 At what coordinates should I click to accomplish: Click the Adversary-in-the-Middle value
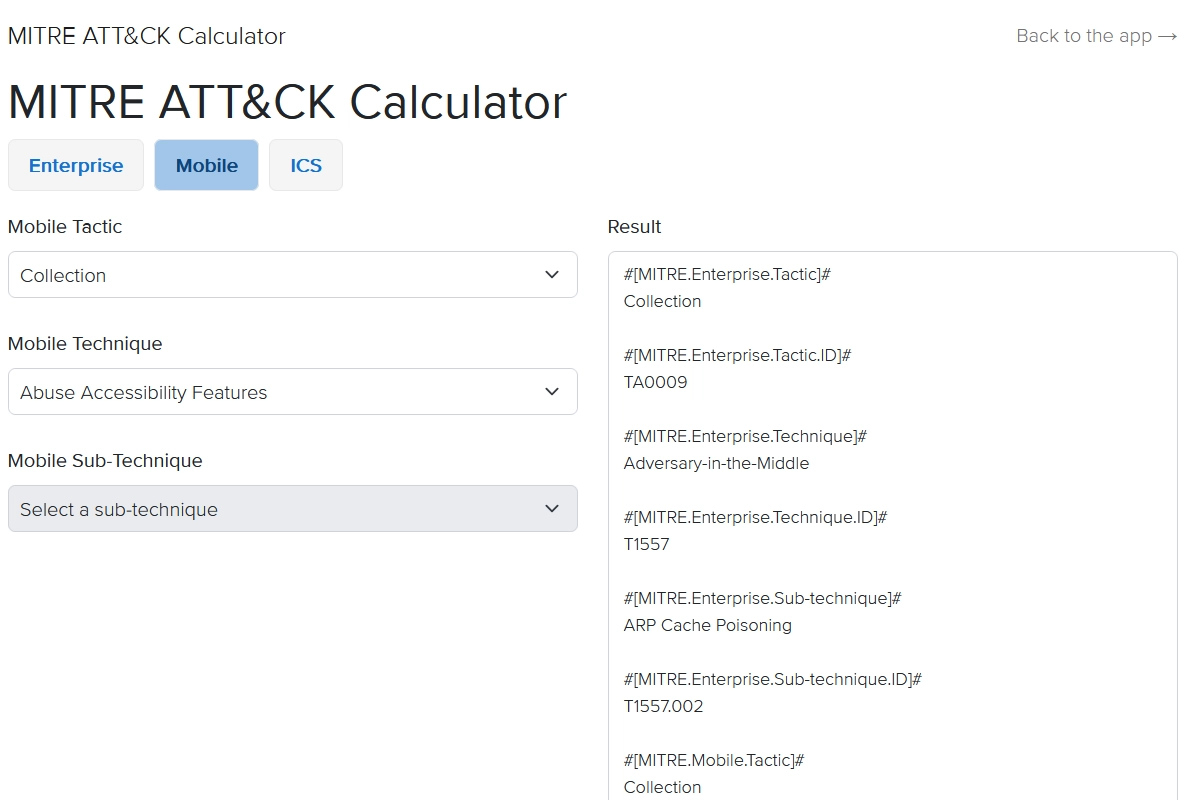pyautogui.click(x=717, y=463)
